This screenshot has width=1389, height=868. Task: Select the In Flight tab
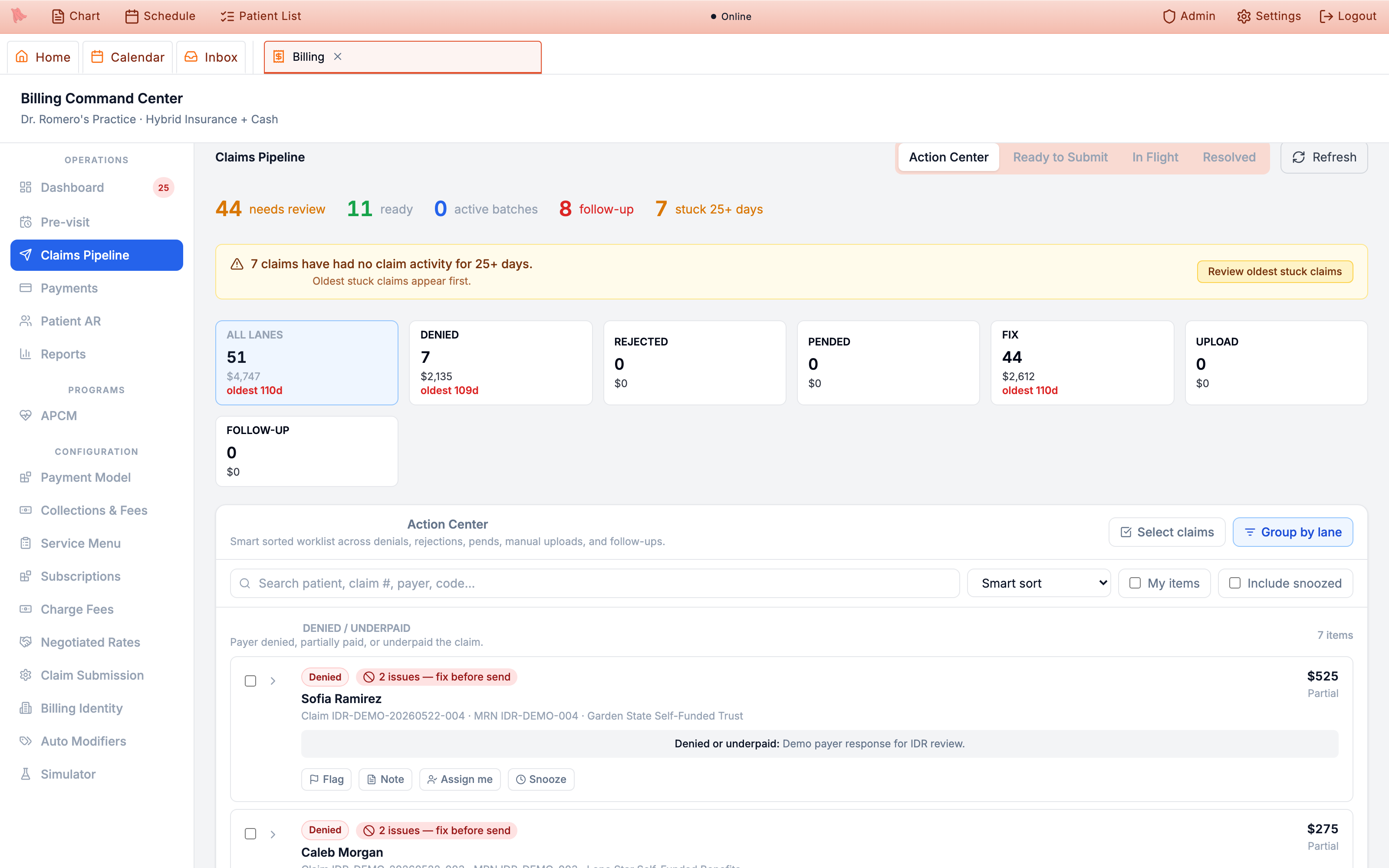tap(1155, 157)
